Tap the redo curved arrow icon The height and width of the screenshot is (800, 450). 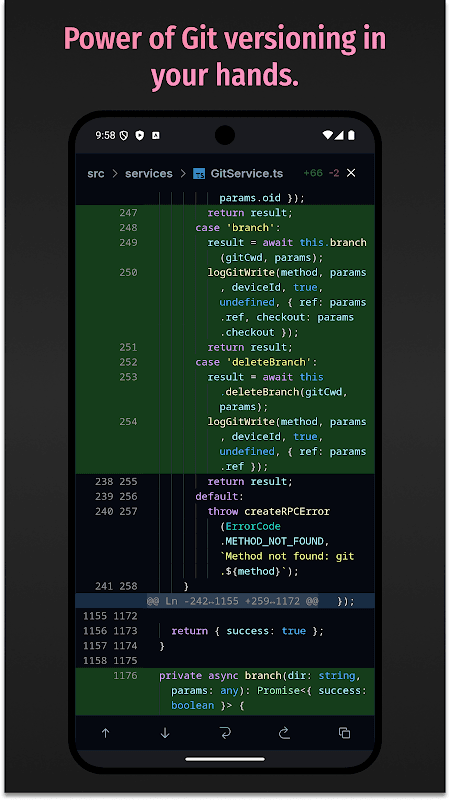click(x=284, y=733)
